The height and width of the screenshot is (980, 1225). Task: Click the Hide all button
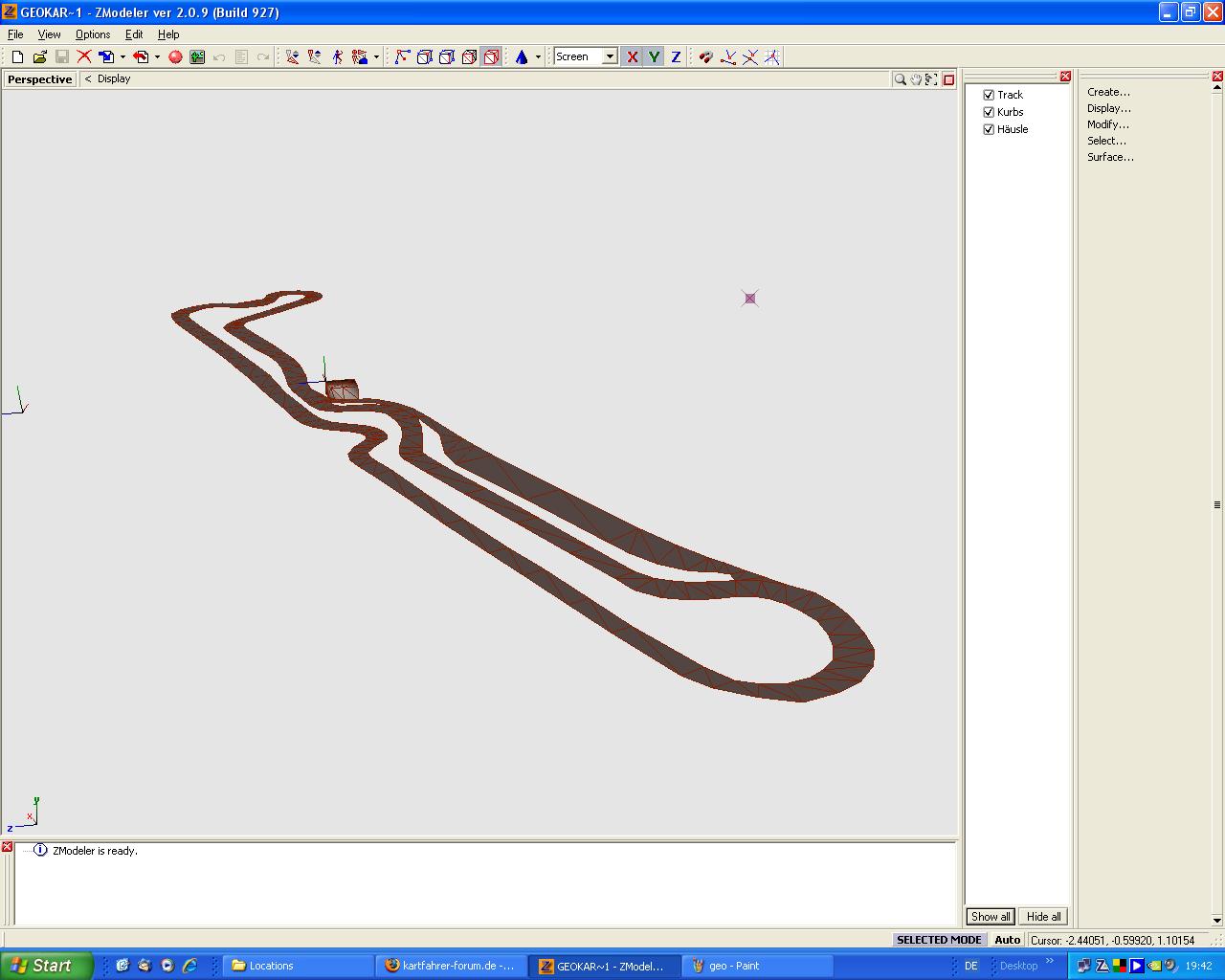pyautogui.click(x=1043, y=916)
